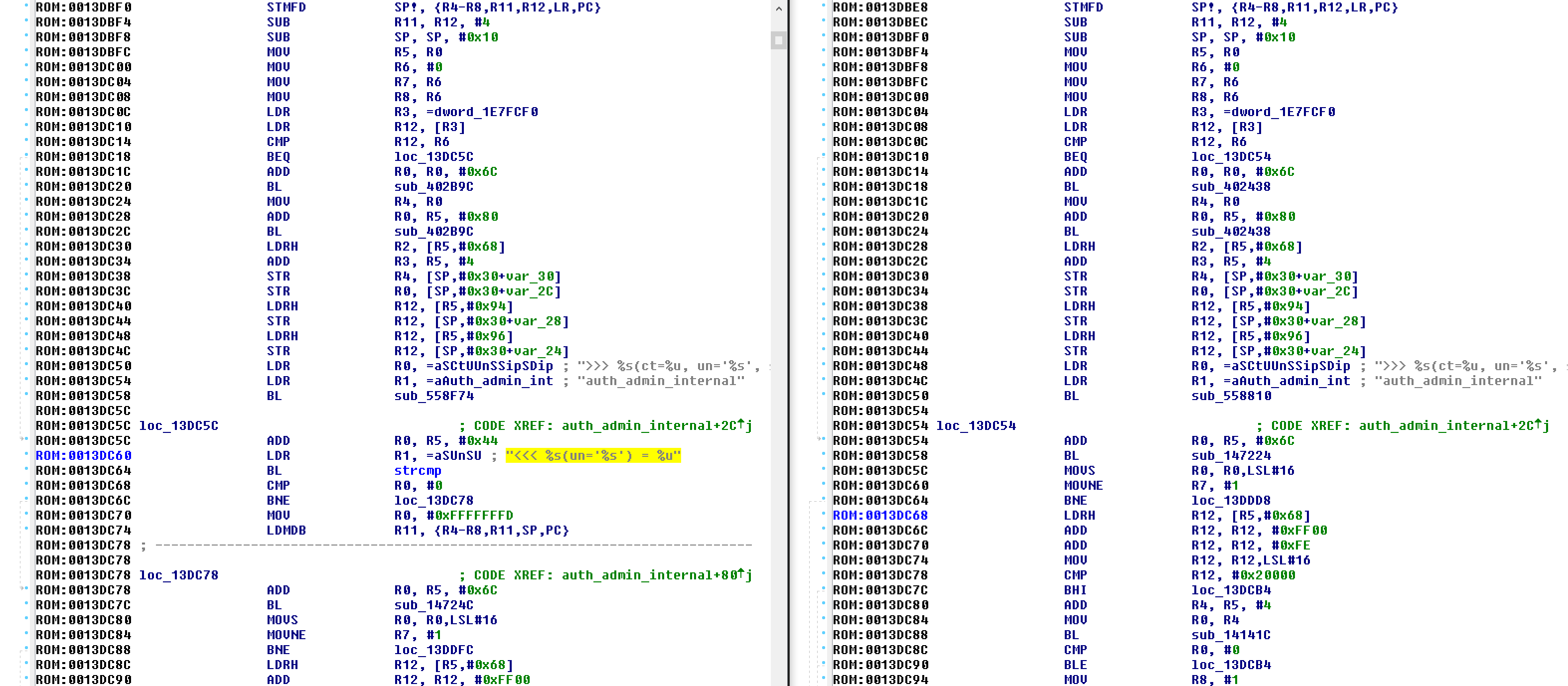This screenshot has height=686, width=1568.
Task: Click the MOVS mnemonic in left pane
Action: click(x=283, y=620)
